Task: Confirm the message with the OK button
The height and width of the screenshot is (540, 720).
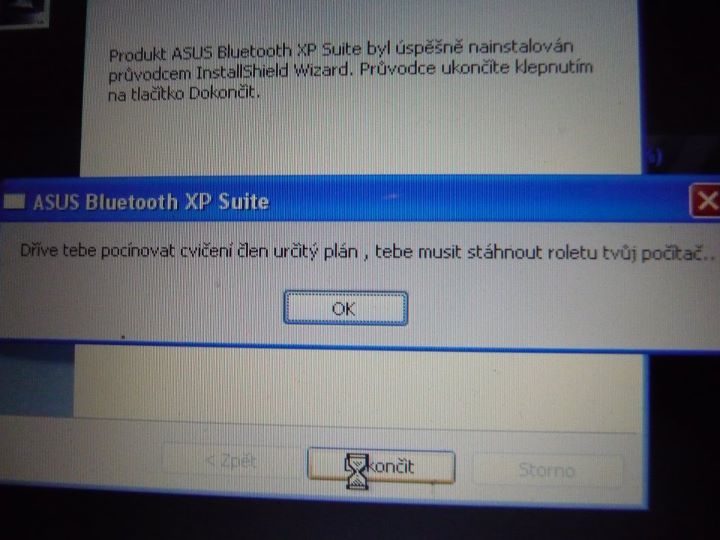Action: point(345,308)
